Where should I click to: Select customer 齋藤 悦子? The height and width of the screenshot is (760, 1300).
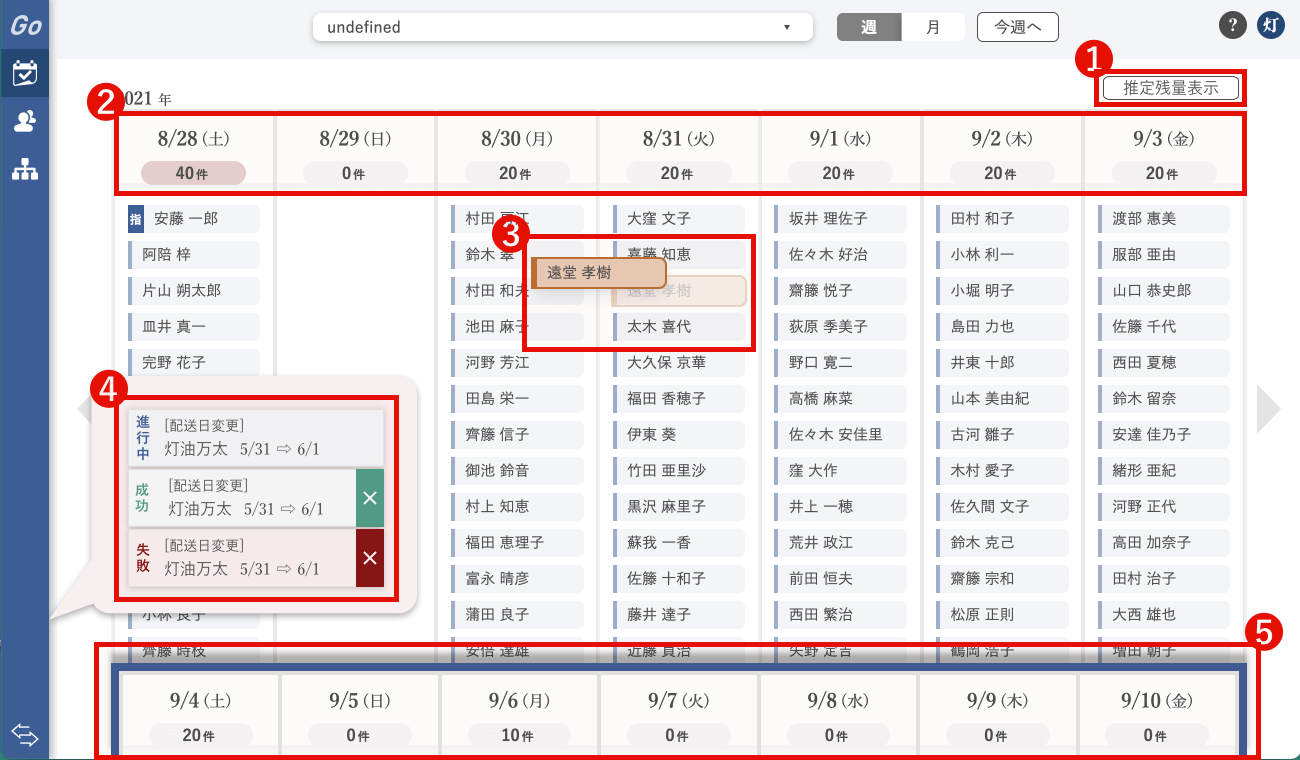[x=841, y=291]
